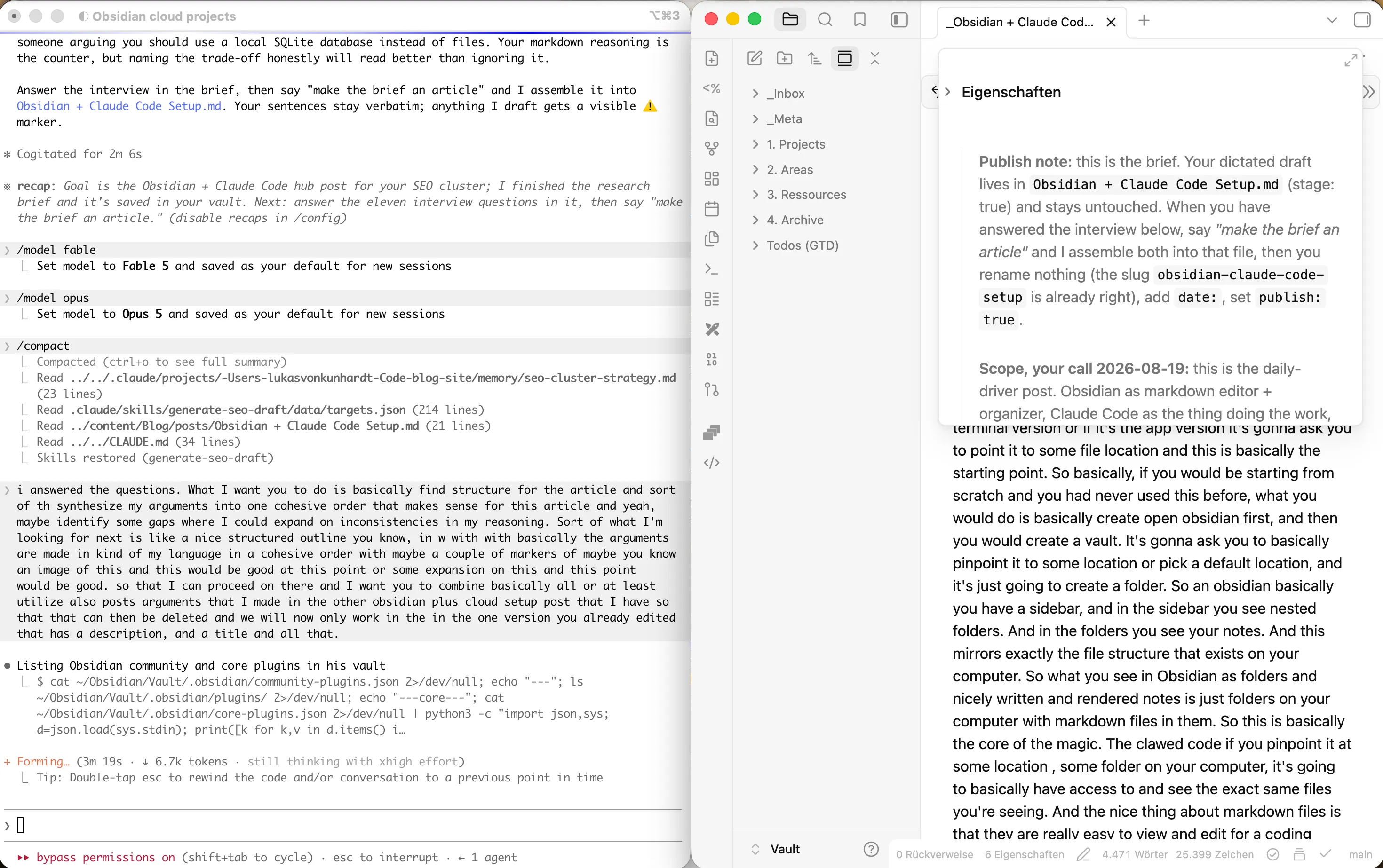Open the git source control ribbon icon
The height and width of the screenshot is (868, 1383).
click(712, 389)
